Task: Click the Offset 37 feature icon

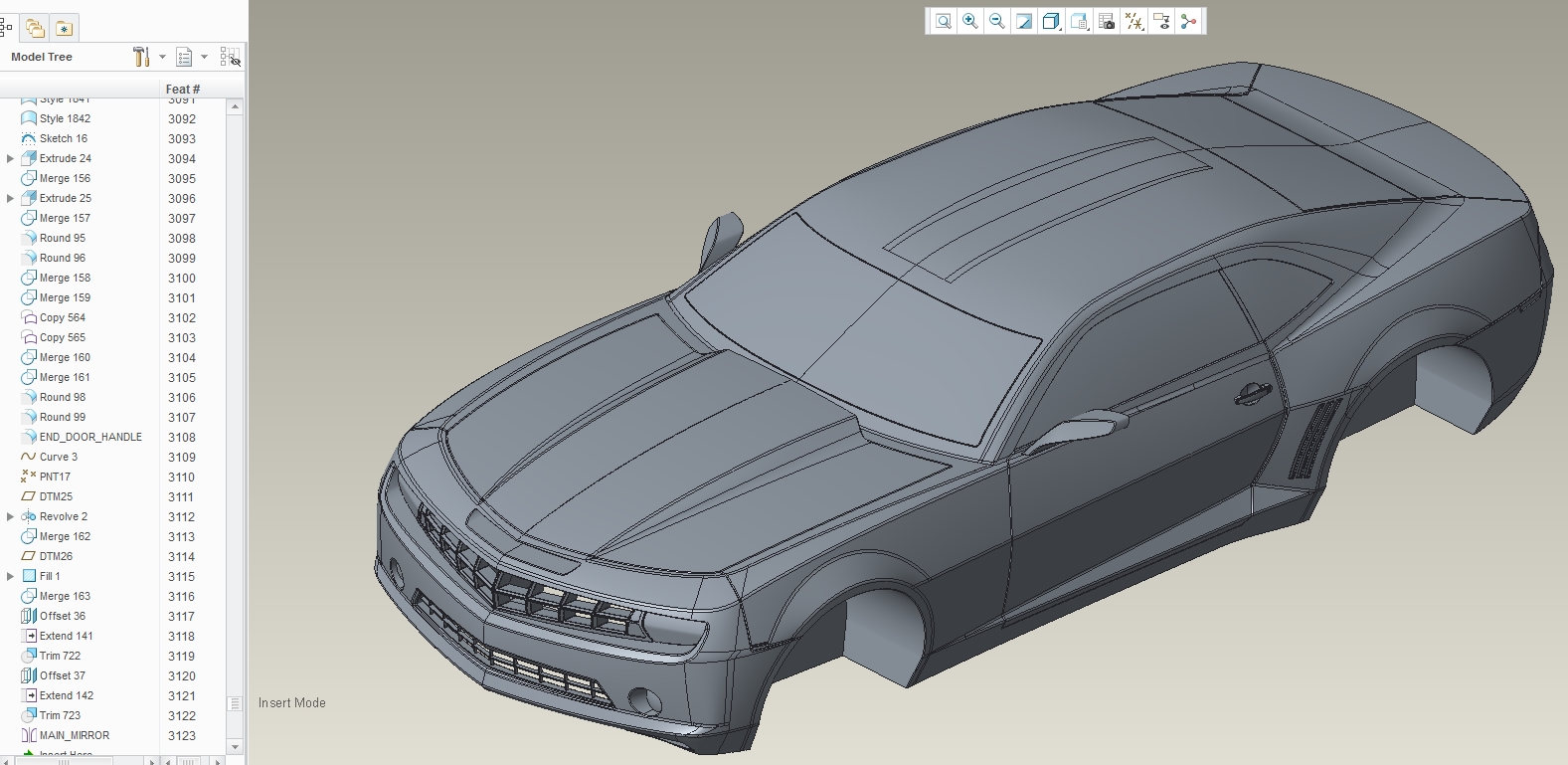Action: click(29, 675)
